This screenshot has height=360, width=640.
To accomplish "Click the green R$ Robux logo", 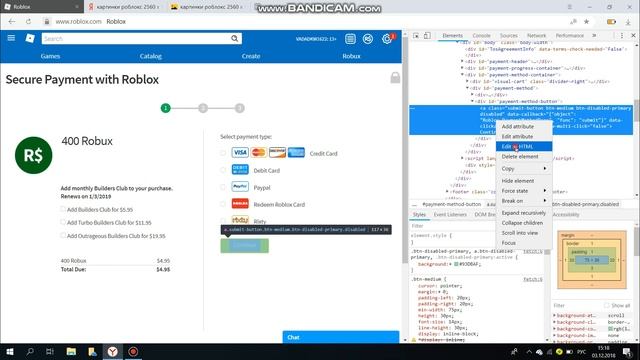I will [x=33, y=155].
